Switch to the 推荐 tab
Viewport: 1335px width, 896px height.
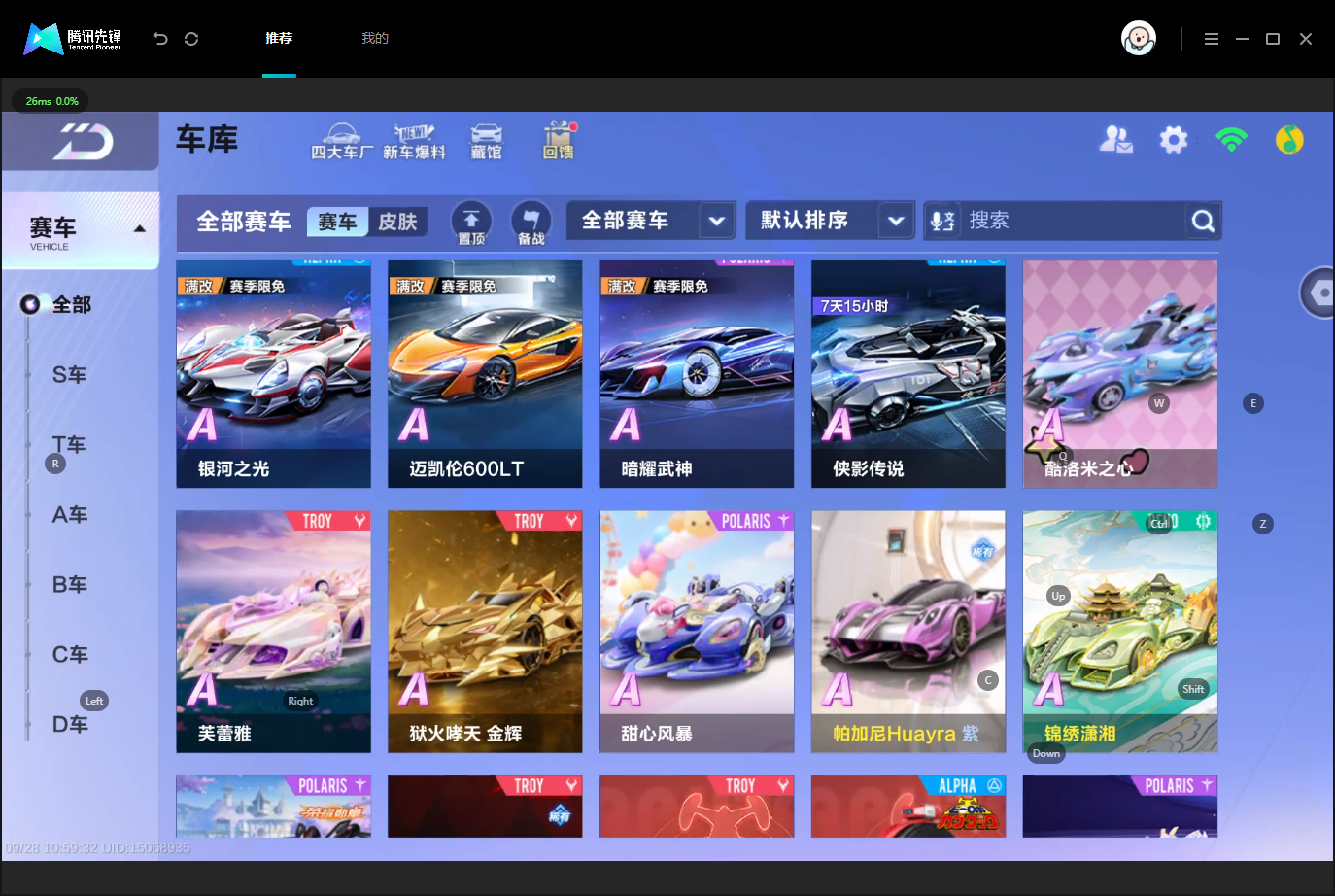279,39
